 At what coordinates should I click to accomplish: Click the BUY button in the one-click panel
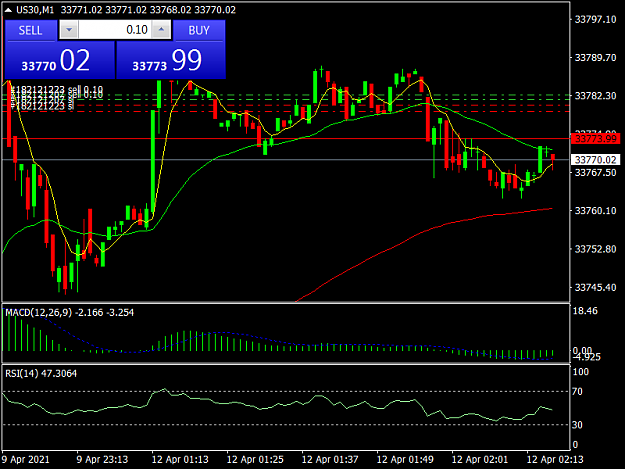click(x=199, y=30)
